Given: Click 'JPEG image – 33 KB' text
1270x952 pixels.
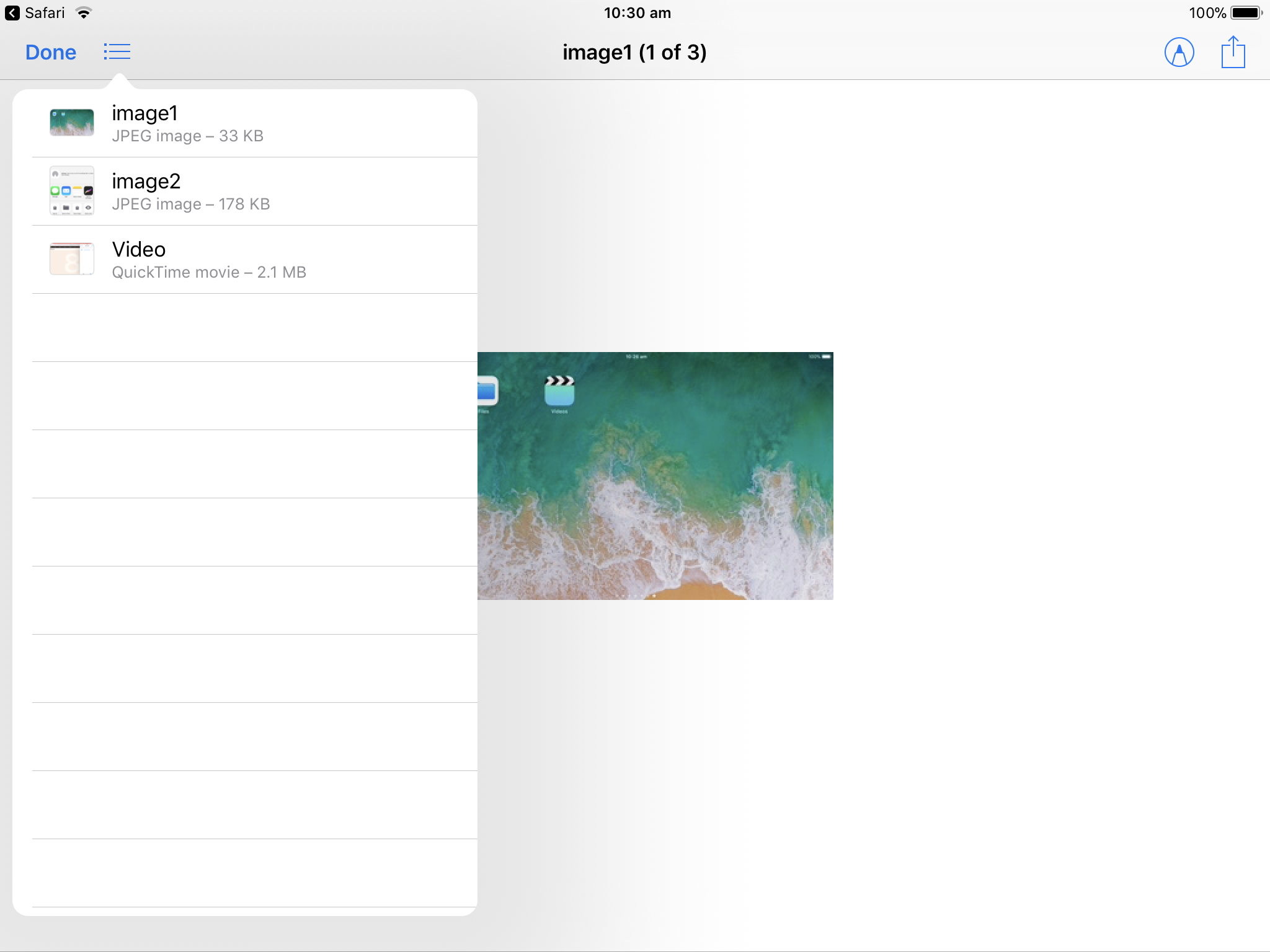Looking at the screenshot, I should (188, 136).
